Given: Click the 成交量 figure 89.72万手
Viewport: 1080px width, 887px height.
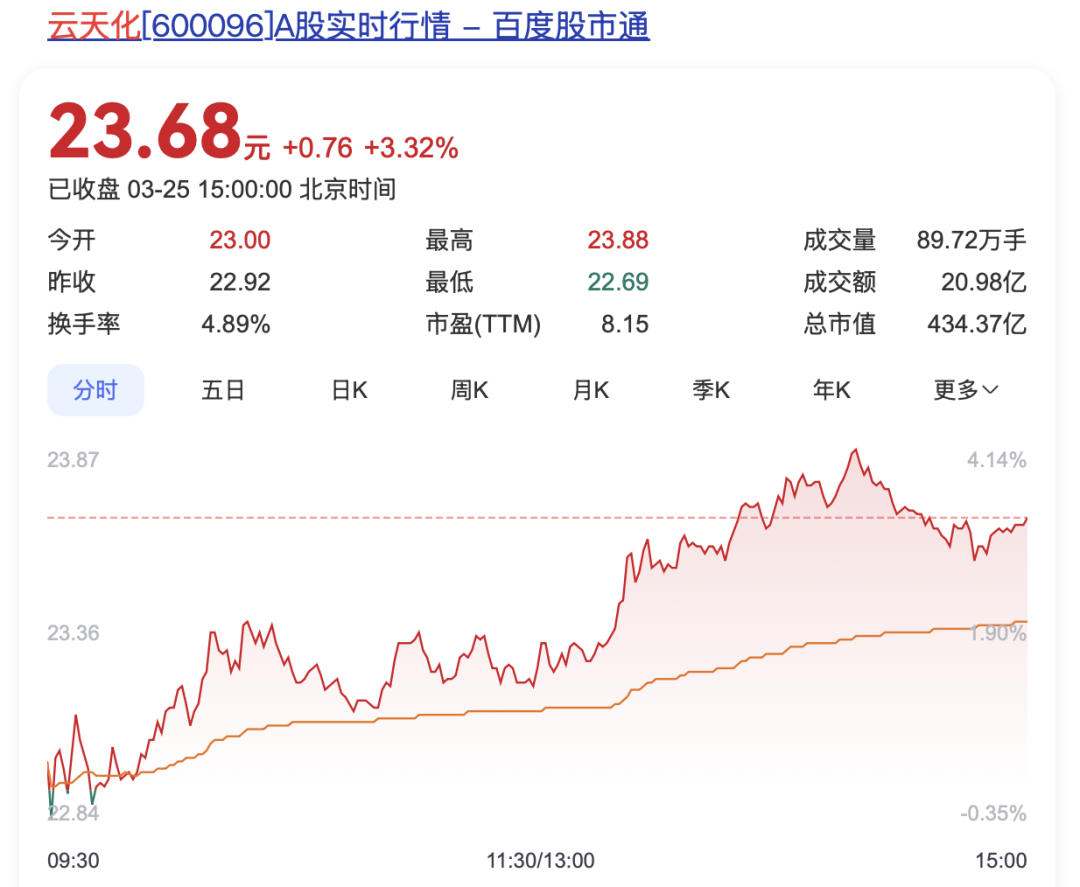Looking at the screenshot, I should [971, 240].
